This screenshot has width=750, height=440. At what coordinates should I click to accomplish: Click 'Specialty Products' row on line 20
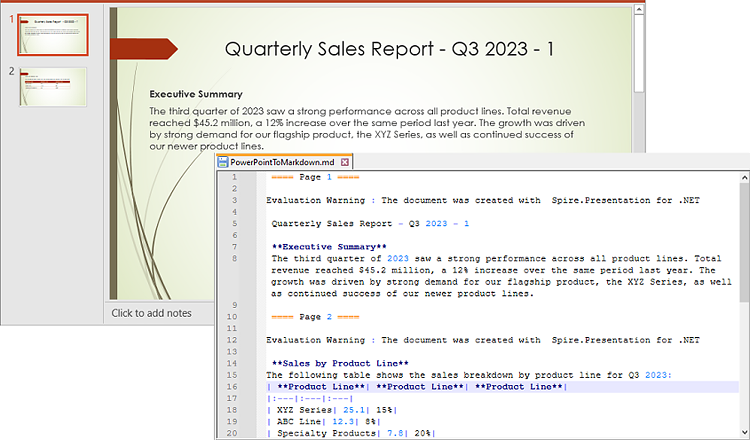point(351,433)
